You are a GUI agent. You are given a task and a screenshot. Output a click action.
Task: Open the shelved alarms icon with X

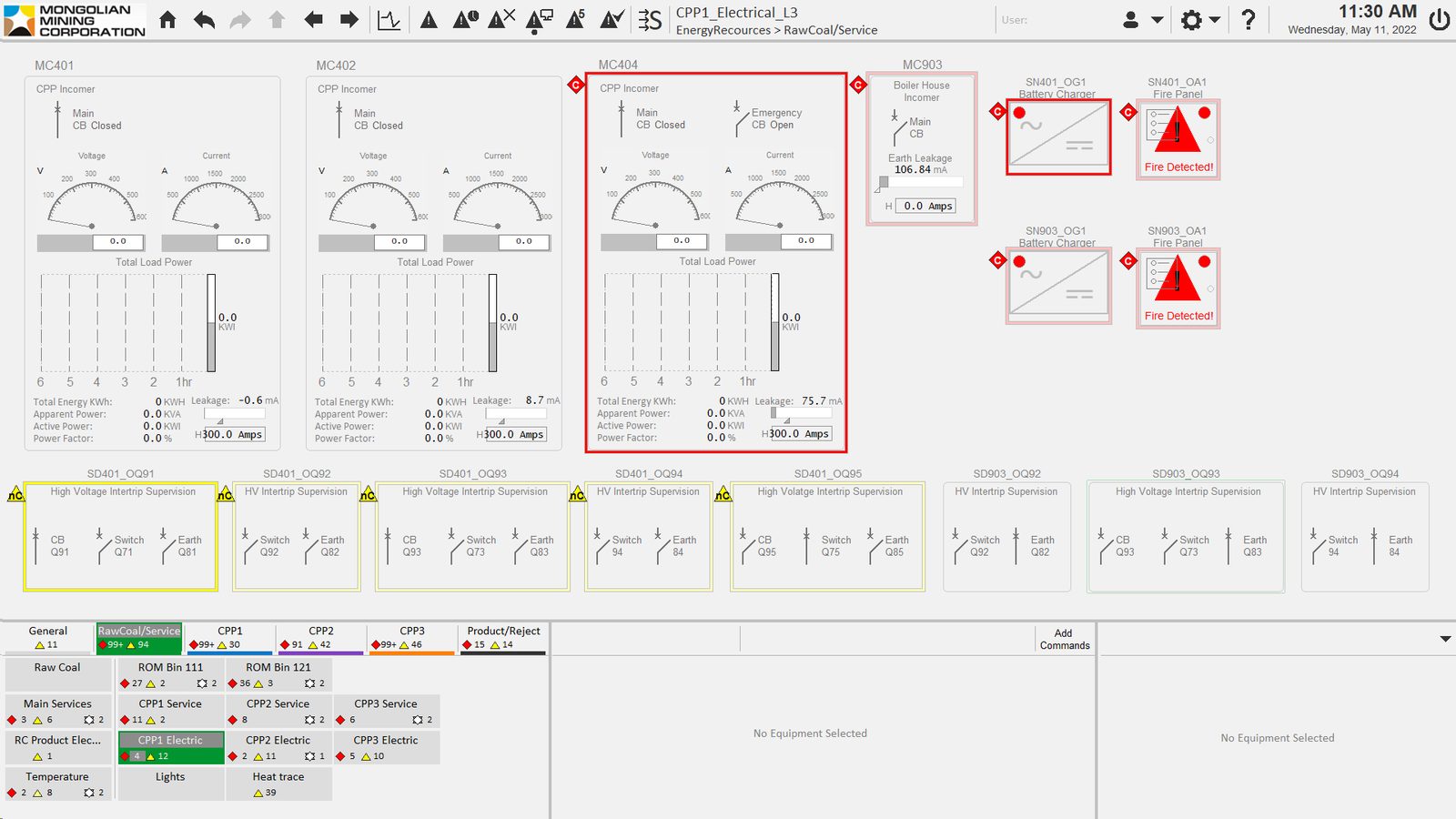pos(502,19)
